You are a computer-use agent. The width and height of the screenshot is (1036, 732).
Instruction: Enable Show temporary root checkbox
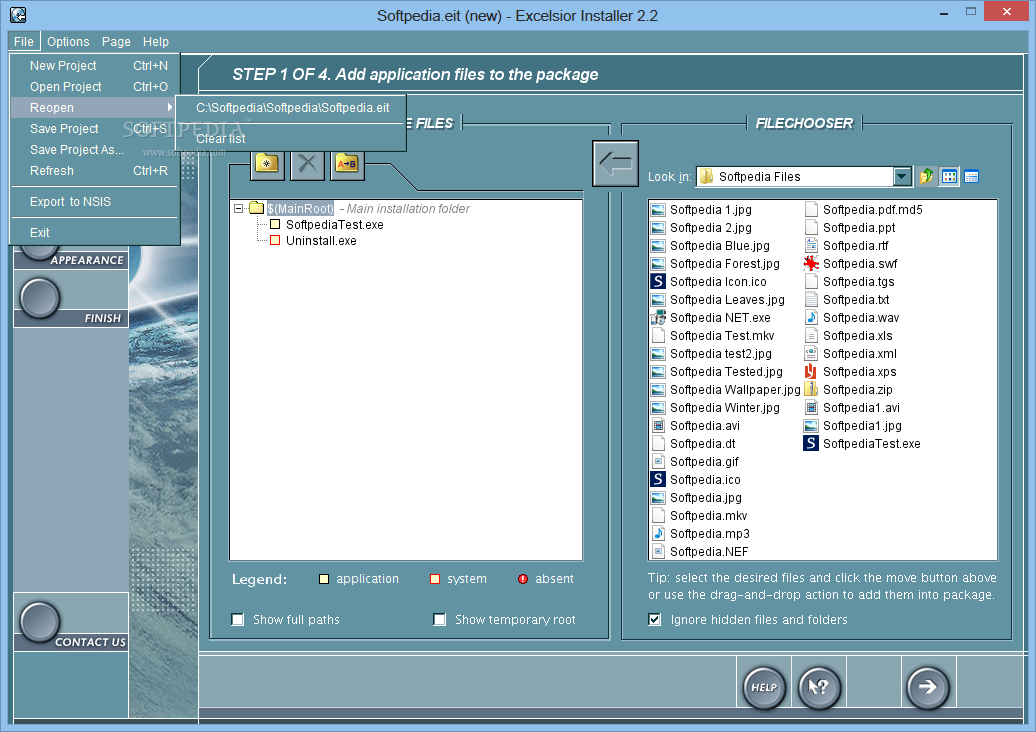tap(439, 620)
